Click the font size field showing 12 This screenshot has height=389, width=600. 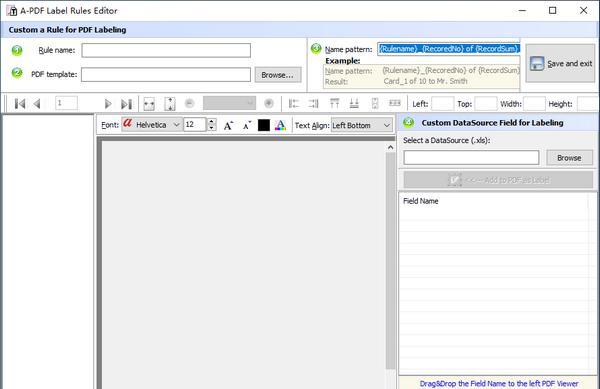195,125
